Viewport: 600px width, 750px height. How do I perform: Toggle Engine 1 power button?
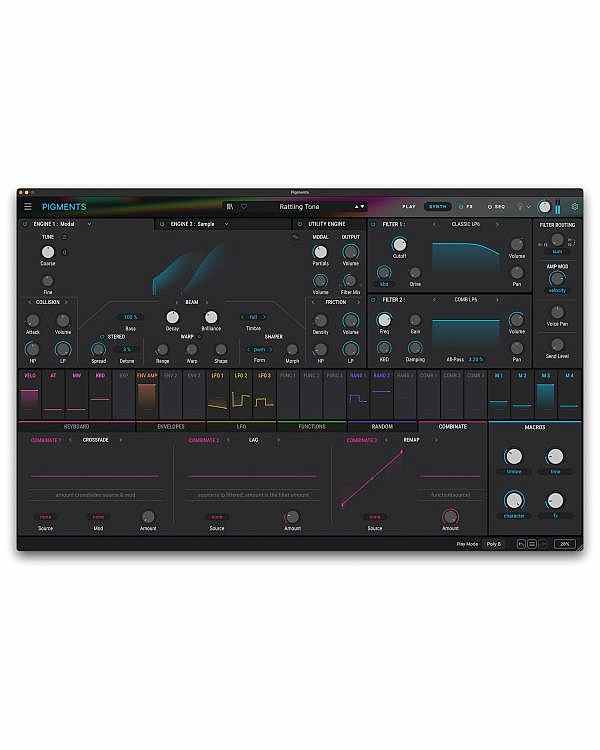25,224
